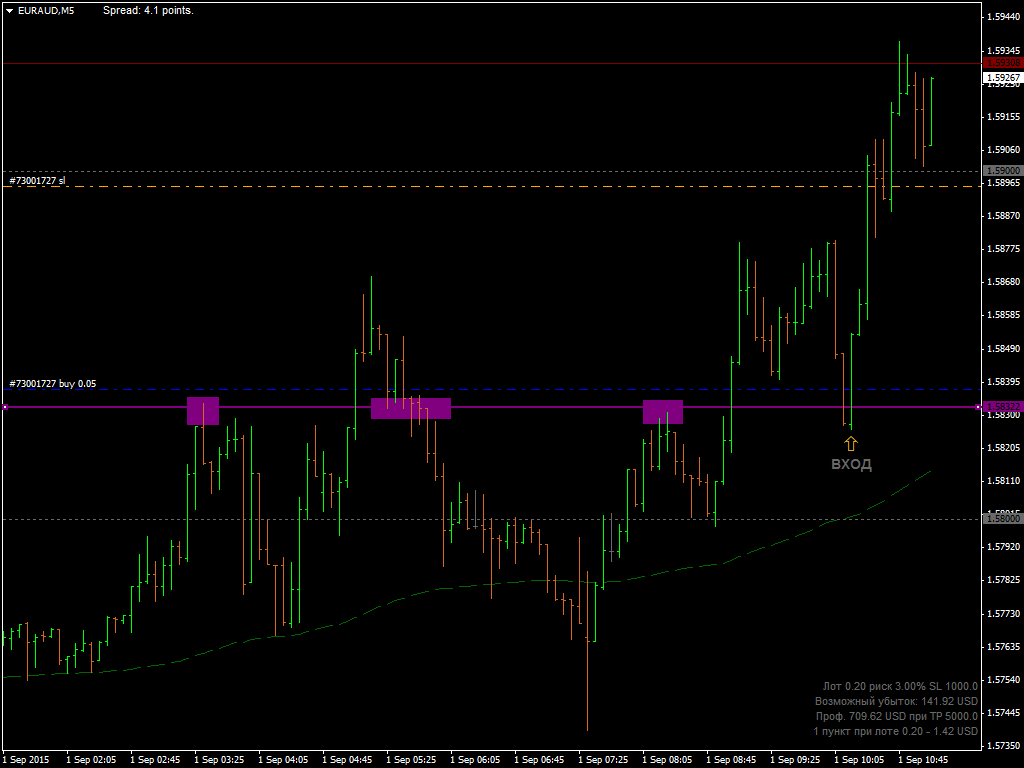
Task: Select the rightmost purple rectangle zone
Action: [663, 412]
